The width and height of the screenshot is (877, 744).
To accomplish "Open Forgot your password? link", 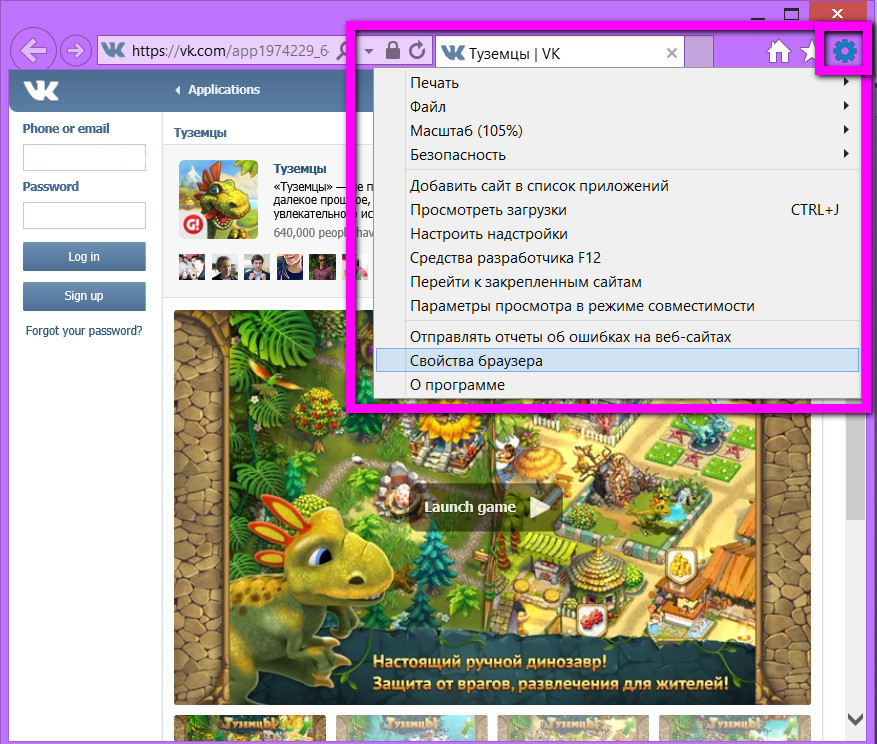I will pyautogui.click(x=84, y=331).
